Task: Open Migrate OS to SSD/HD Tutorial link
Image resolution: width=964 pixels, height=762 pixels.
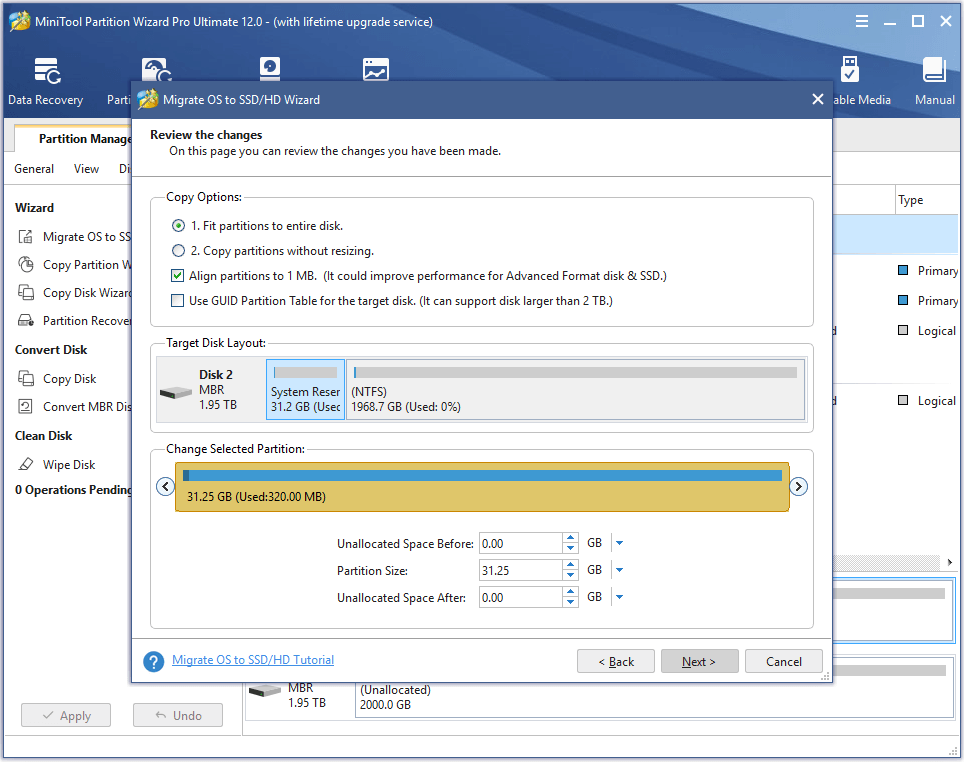Action: coord(253,660)
